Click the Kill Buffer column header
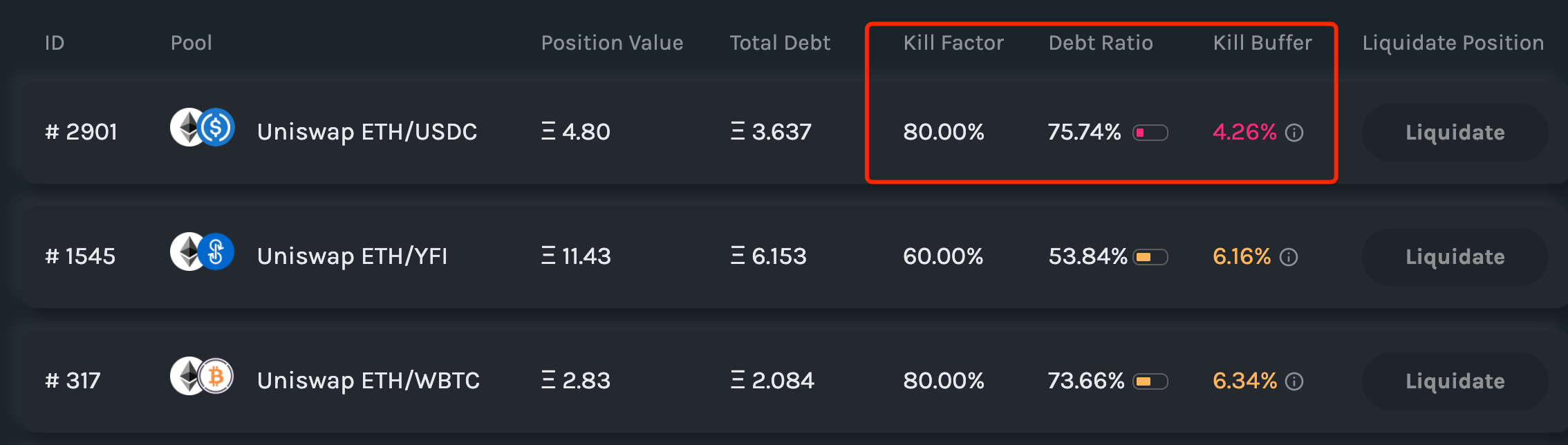 click(x=1262, y=43)
